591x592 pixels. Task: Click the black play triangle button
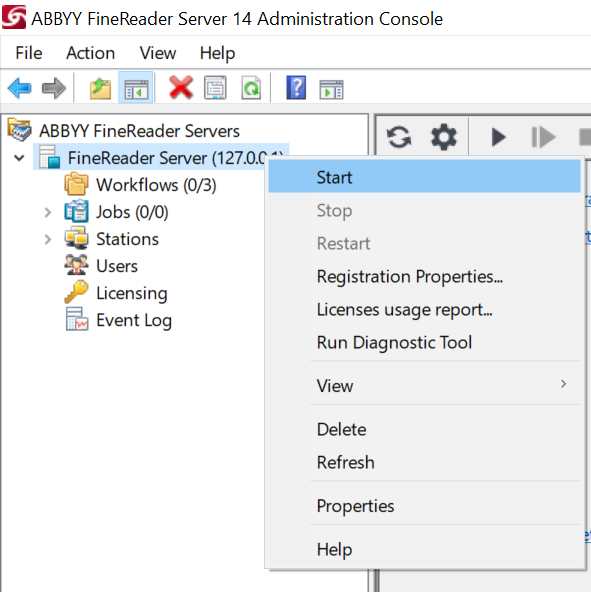498,137
